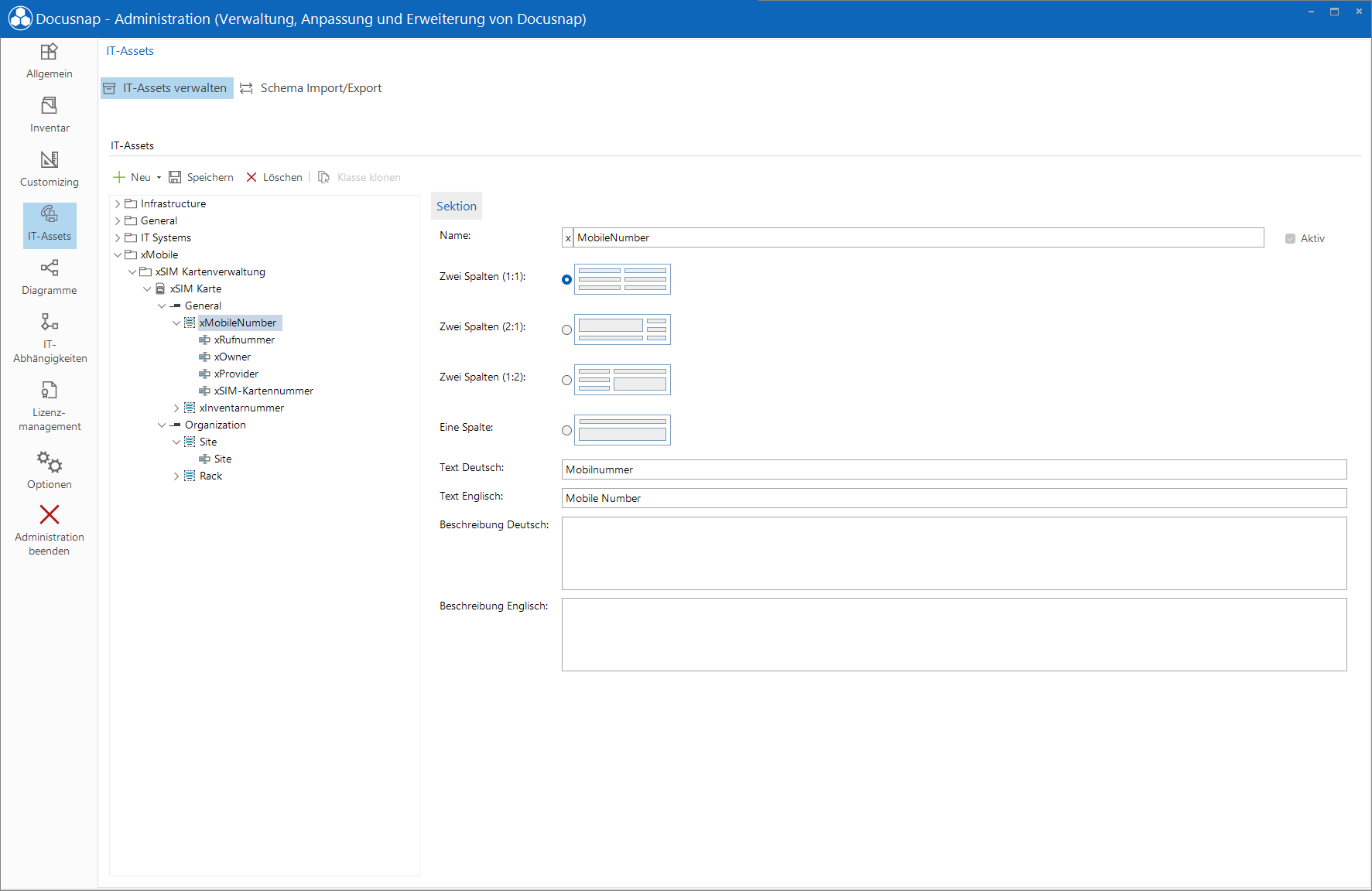Viewport: 1372px width, 891px height.
Task: Open the Customizing sidebar section
Action: 50,169
